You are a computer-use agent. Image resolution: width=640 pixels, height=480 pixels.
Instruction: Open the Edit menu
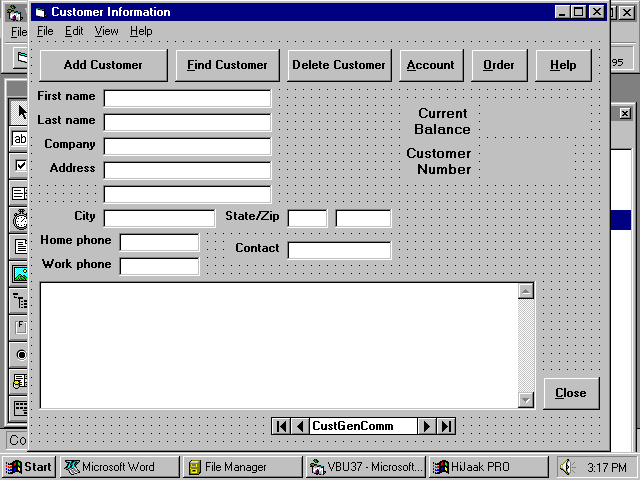point(74,31)
